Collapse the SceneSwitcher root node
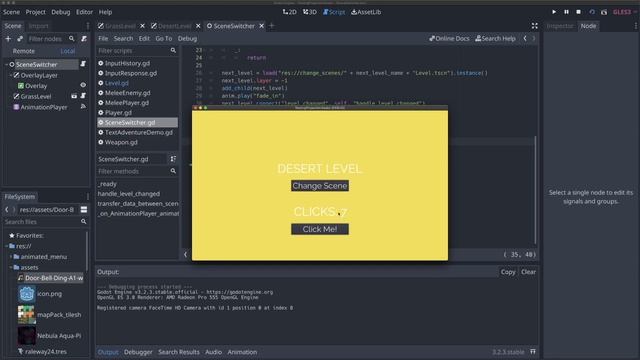The image size is (640, 360). click(x=6, y=64)
